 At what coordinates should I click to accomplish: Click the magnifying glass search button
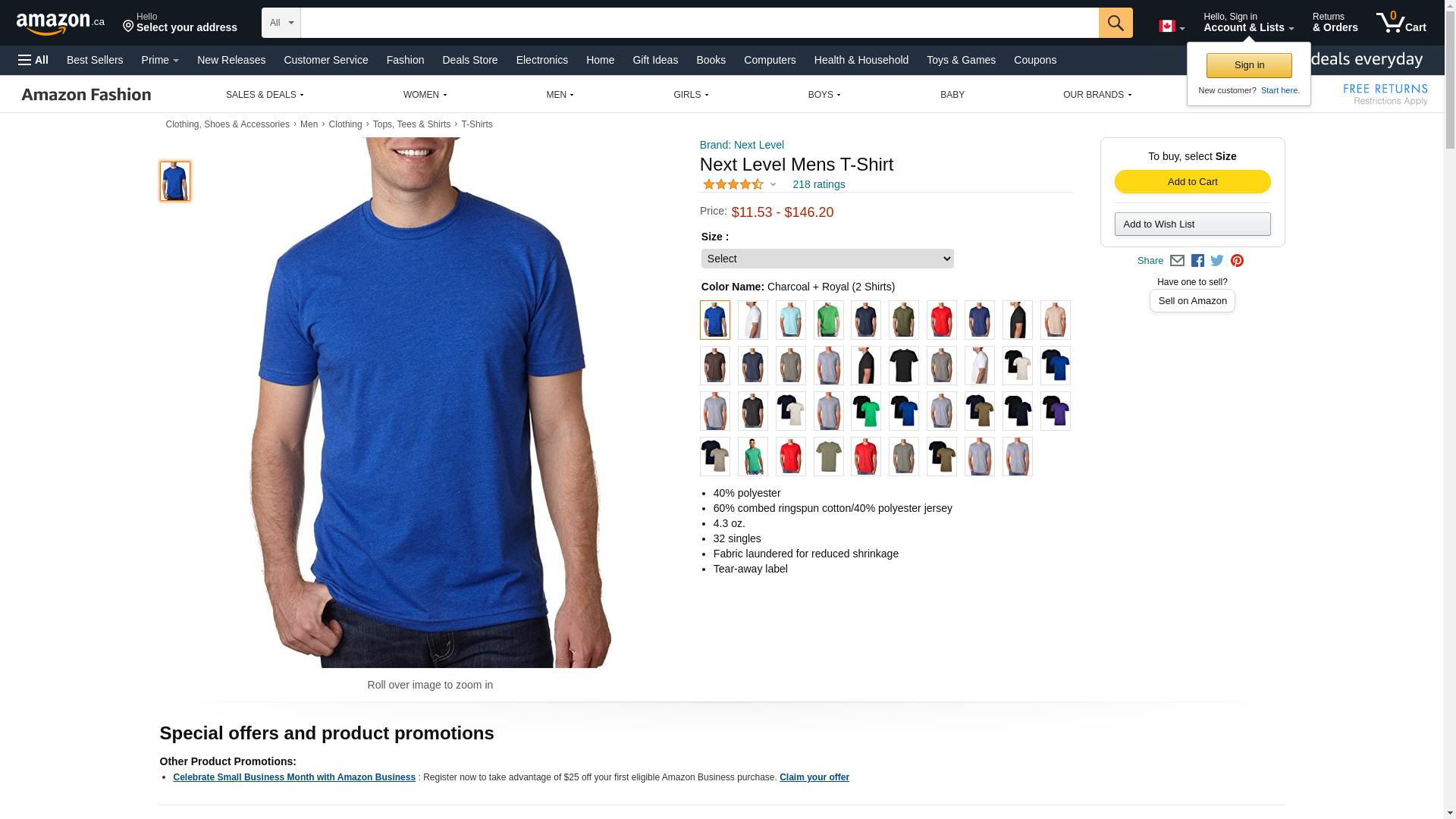tap(1116, 23)
